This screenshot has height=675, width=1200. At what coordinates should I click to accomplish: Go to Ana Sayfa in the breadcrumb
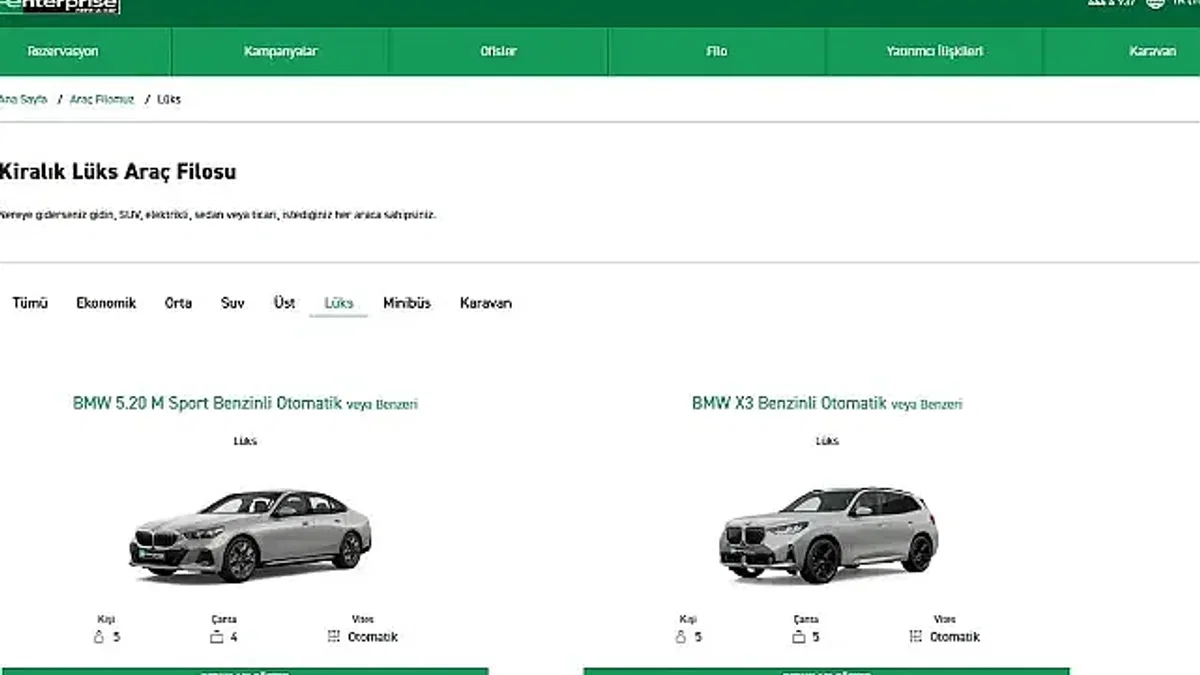pos(23,100)
